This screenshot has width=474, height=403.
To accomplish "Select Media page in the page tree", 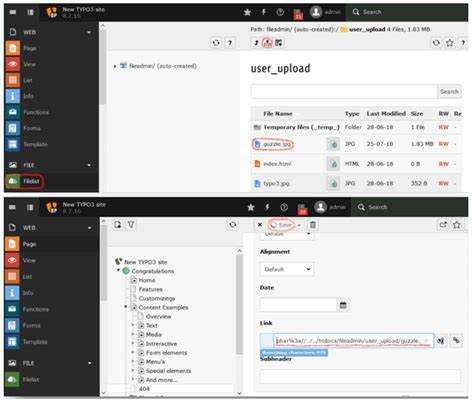I will tap(154, 334).
